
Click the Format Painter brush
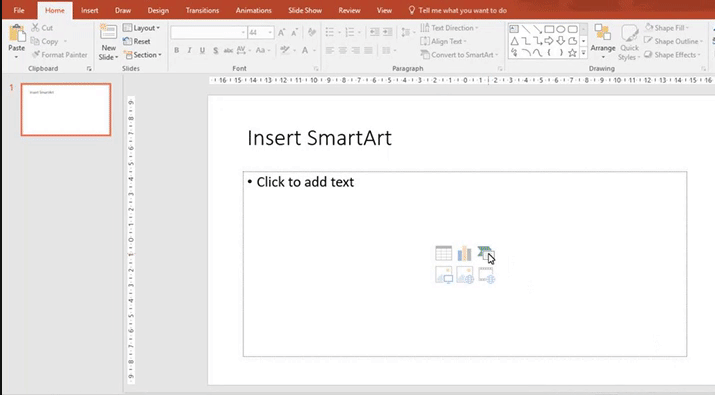59,55
